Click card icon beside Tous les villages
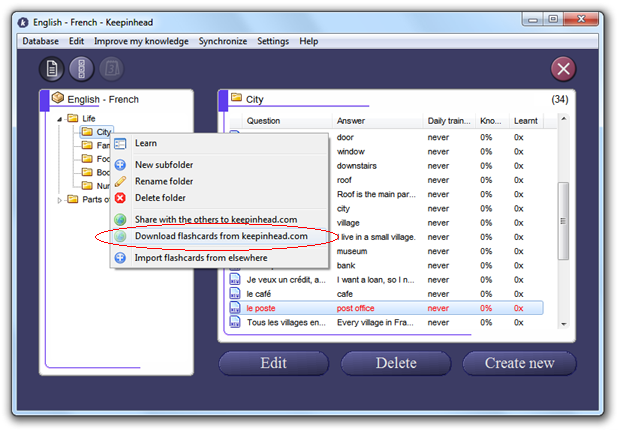 tap(235, 322)
